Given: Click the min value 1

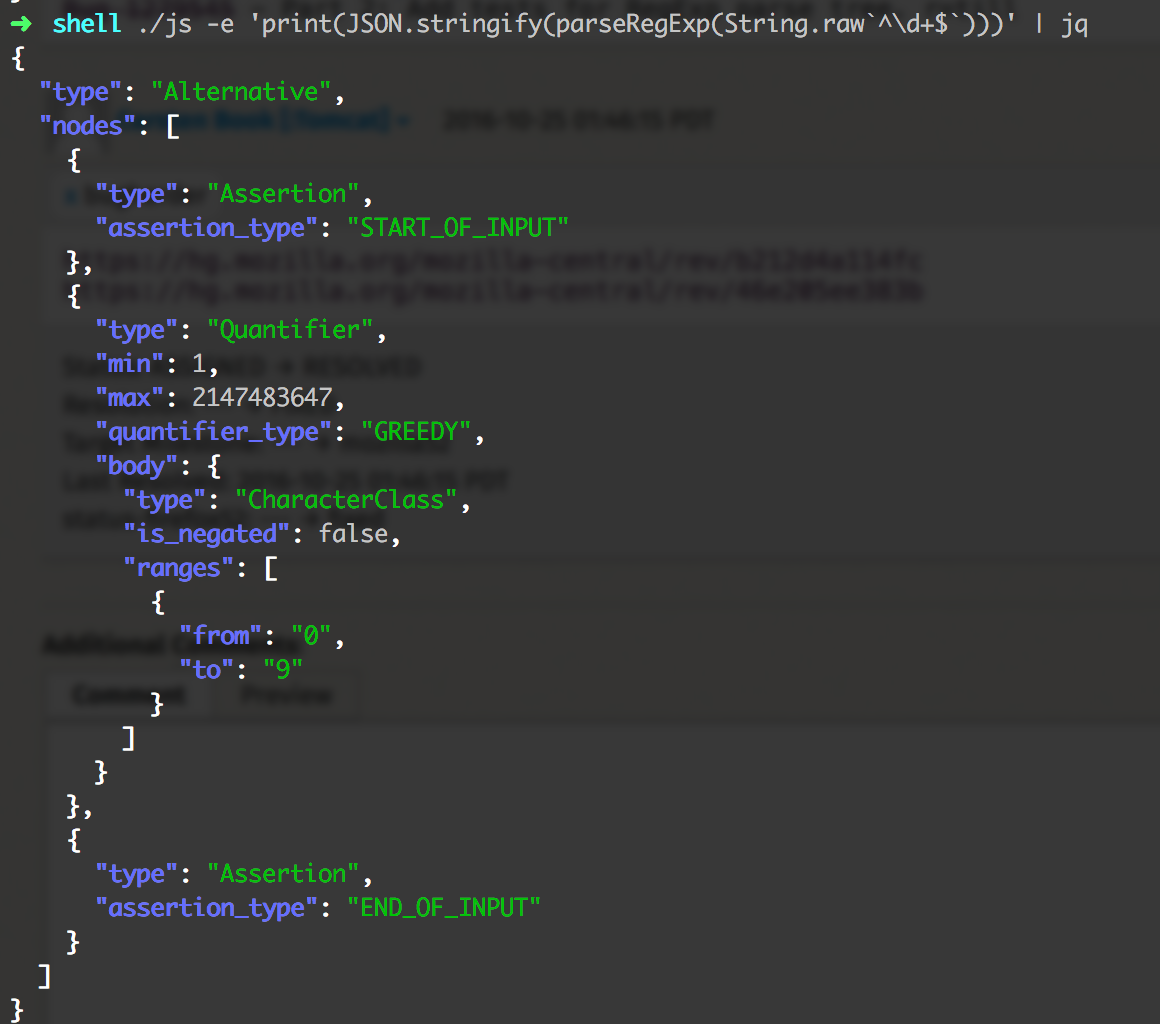Looking at the screenshot, I should [x=198, y=364].
